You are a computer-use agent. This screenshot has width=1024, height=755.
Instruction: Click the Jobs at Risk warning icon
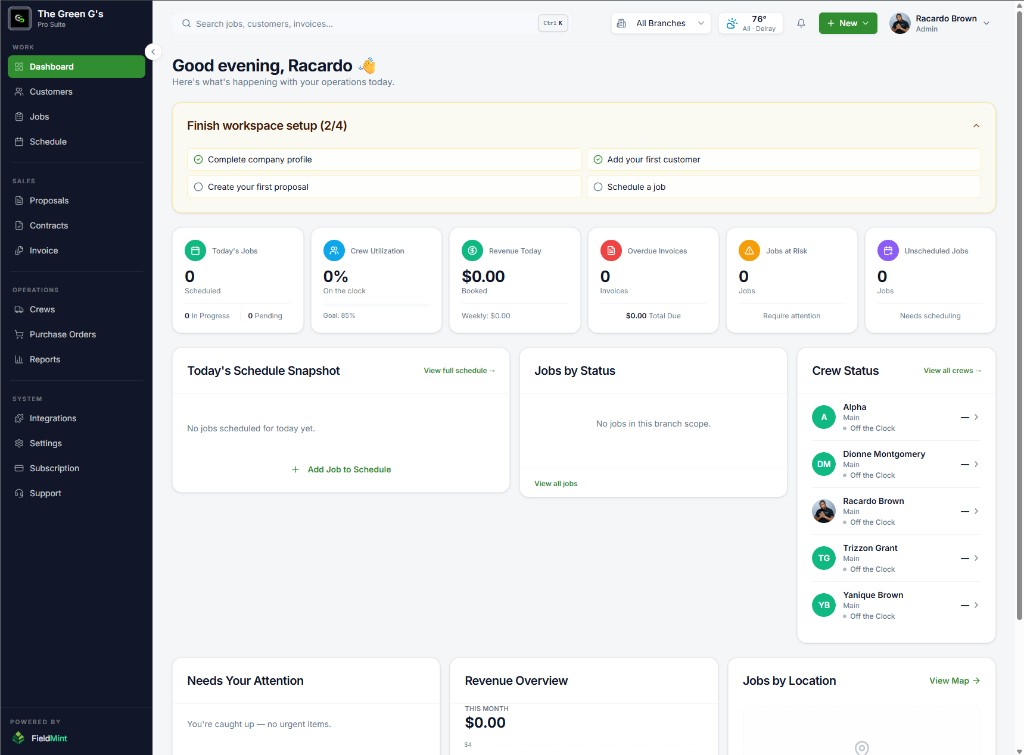pyautogui.click(x=749, y=251)
